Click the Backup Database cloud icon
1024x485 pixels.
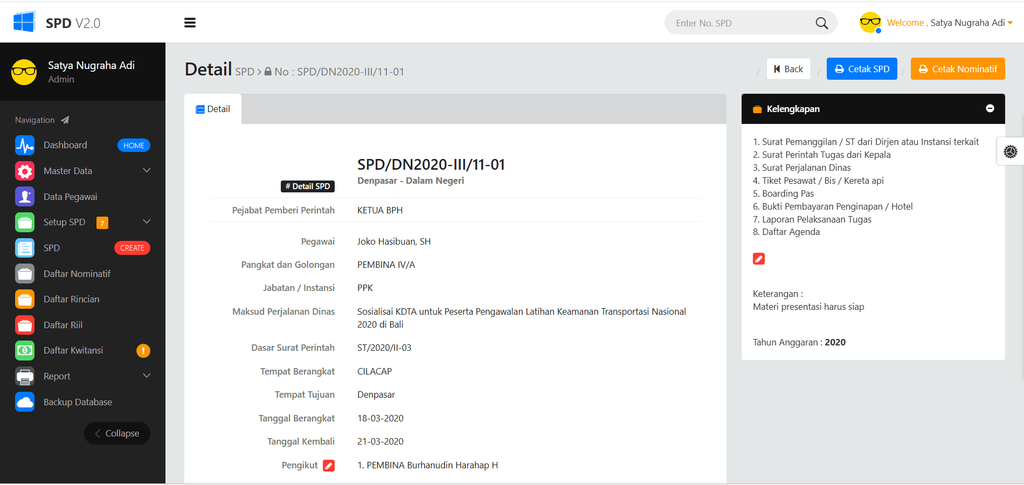(25, 402)
